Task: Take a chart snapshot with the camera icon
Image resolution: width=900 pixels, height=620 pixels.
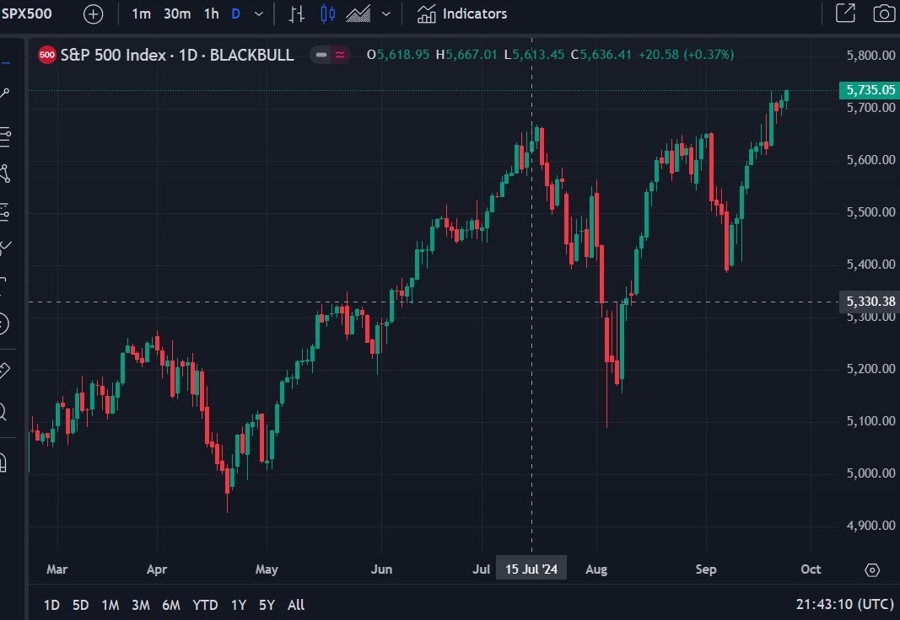Action: click(882, 13)
